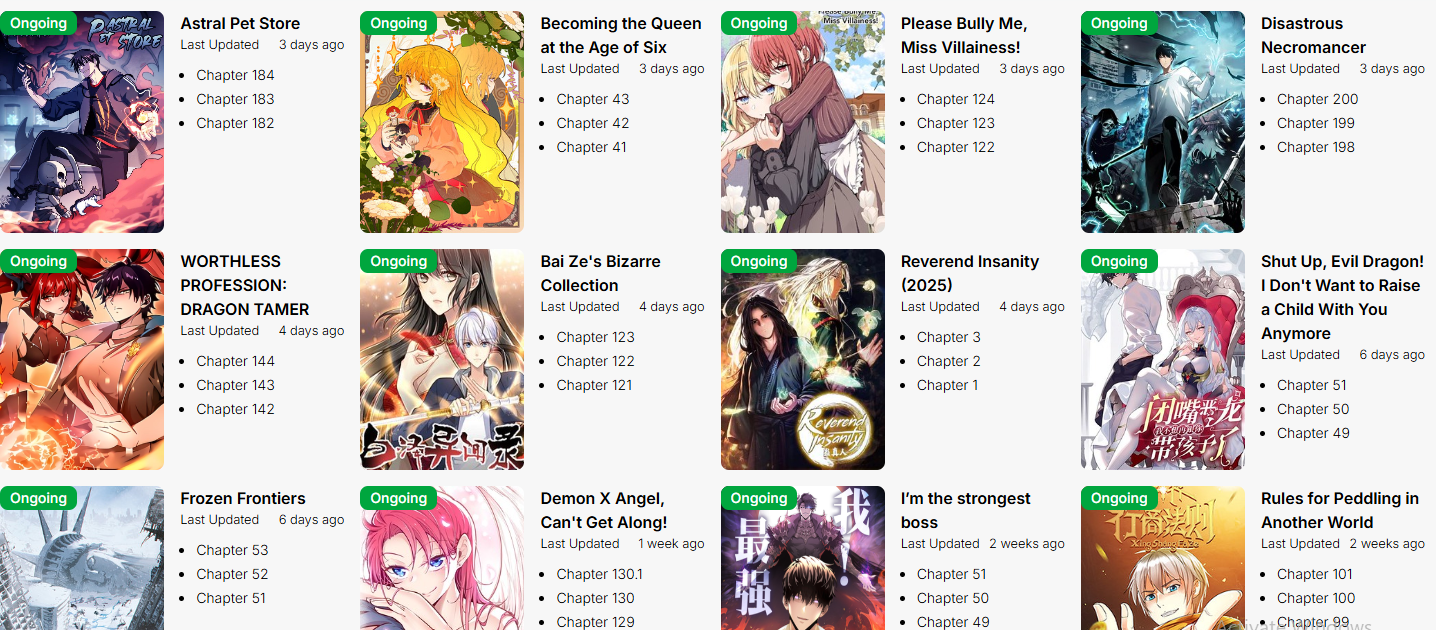Open Bai Ze's Bizarre Collection cover
The width and height of the screenshot is (1436, 630).
pyautogui.click(x=442, y=359)
